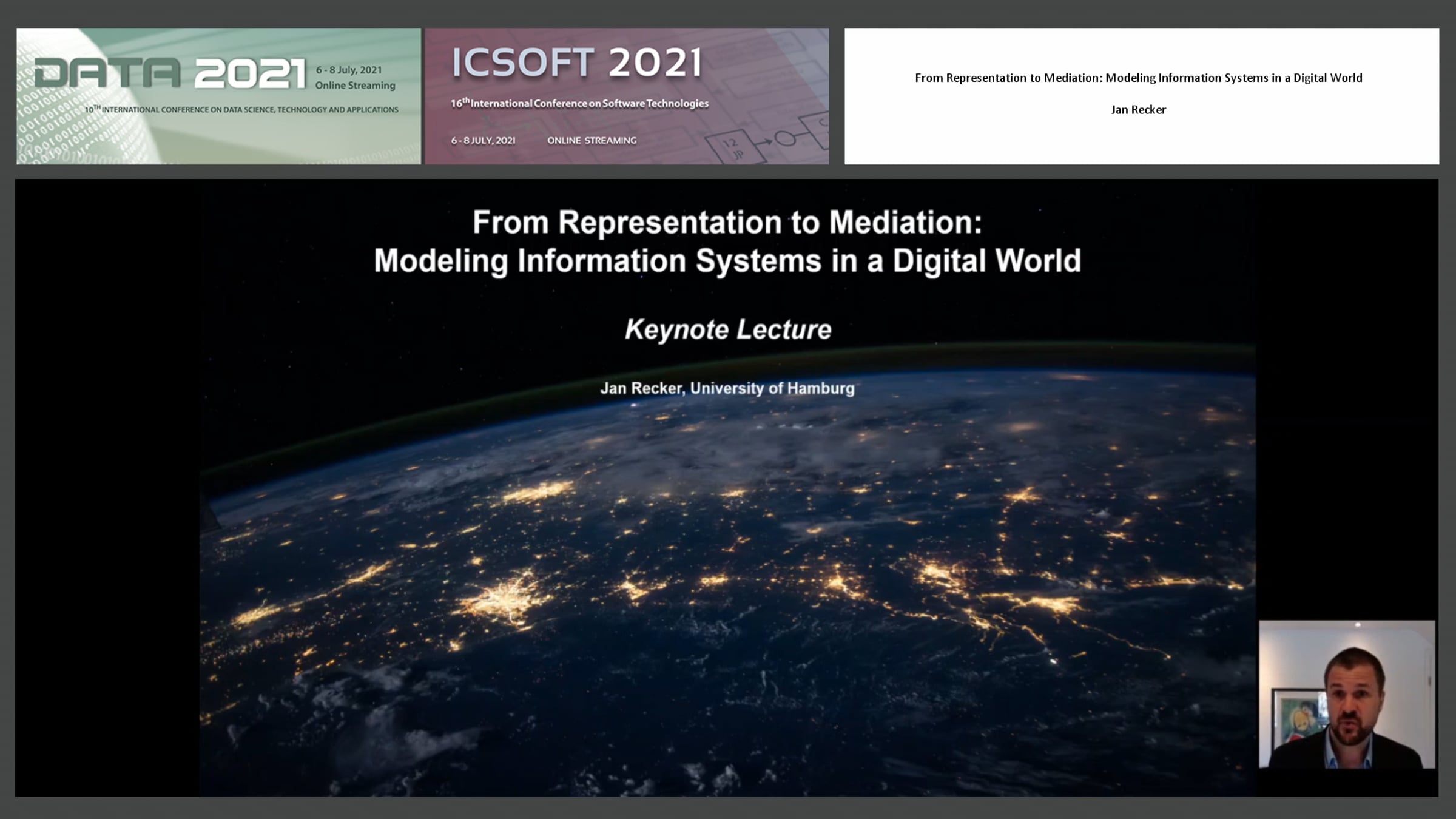Click the 'Keynote Lecture' subtitle
The image size is (1456, 819).
728,329
